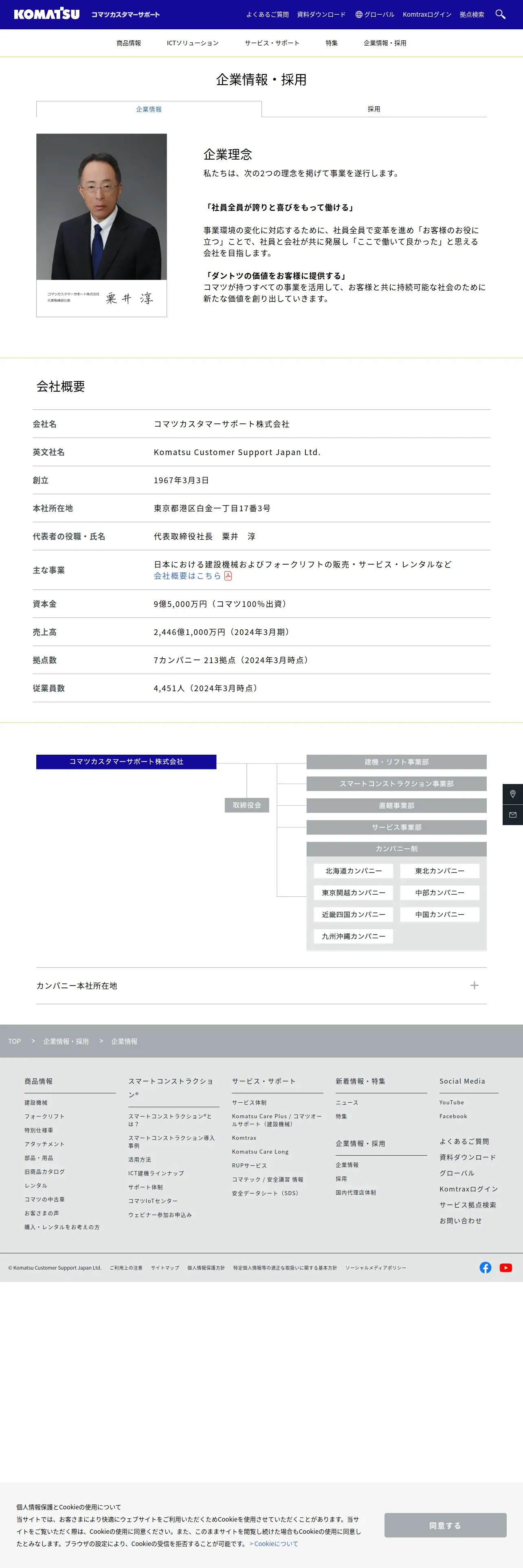The height and width of the screenshot is (1568, 523).
Task: Switch to the 採用 tab
Action: click(374, 109)
